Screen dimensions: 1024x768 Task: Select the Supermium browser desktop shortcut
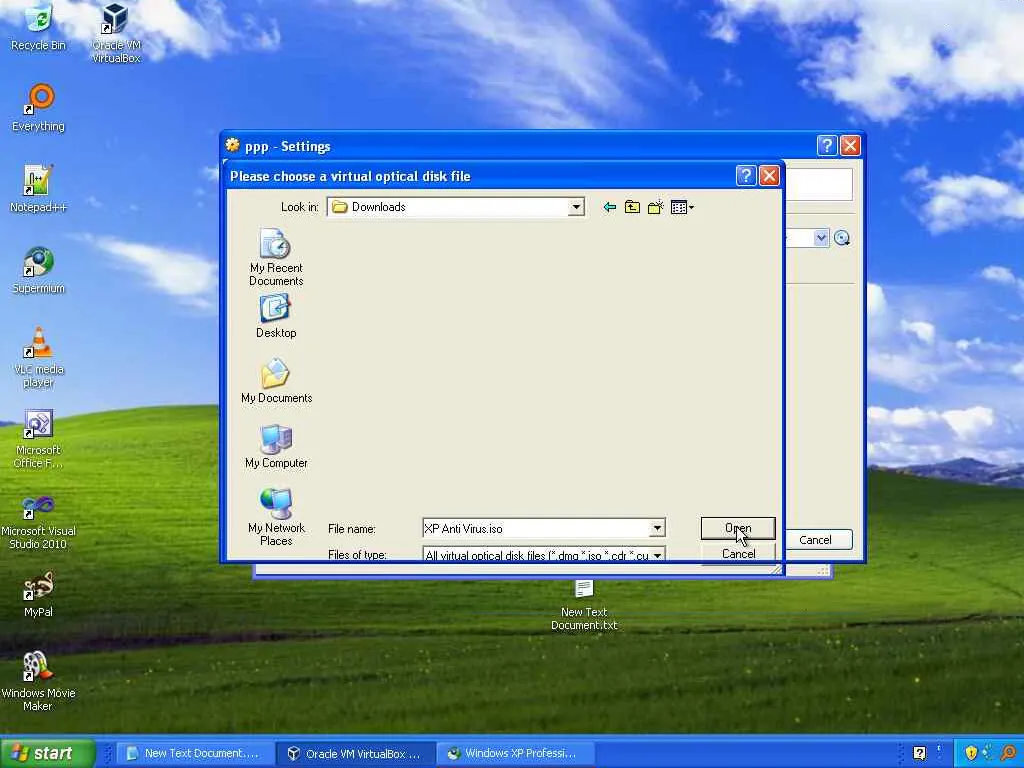click(x=39, y=270)
